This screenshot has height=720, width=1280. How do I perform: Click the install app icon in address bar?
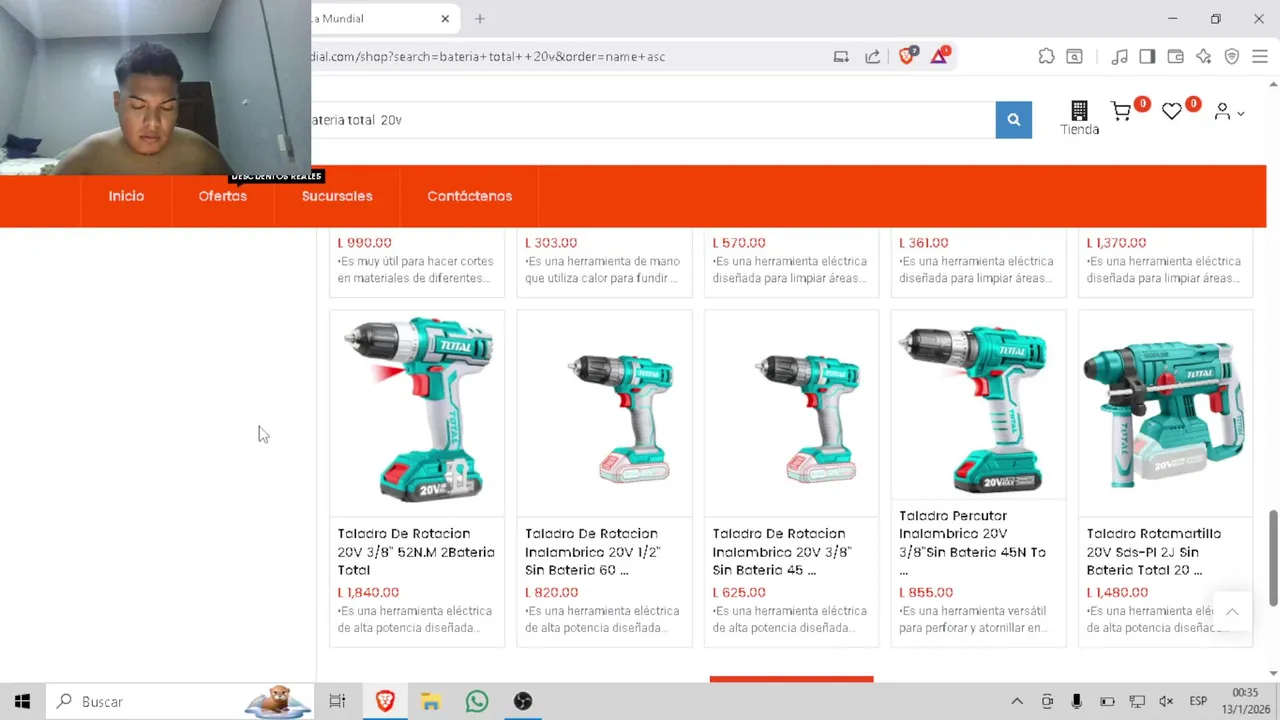coord(841,57)
